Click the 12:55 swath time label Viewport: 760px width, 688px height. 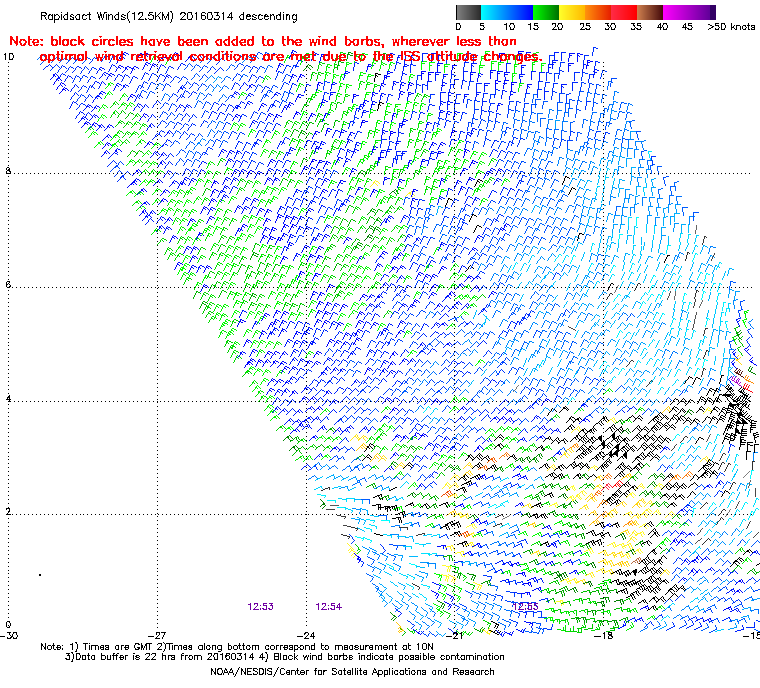point(525,607)
